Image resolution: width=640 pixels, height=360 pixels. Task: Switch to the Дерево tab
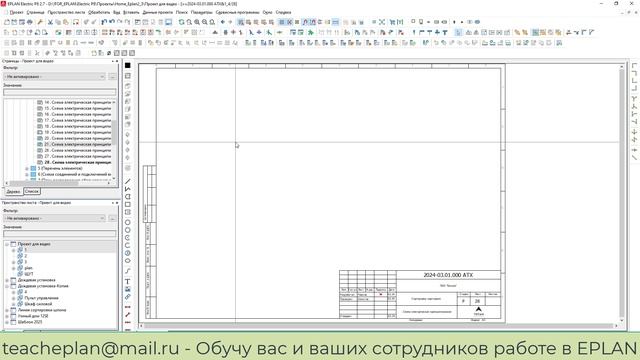point(13,191)
